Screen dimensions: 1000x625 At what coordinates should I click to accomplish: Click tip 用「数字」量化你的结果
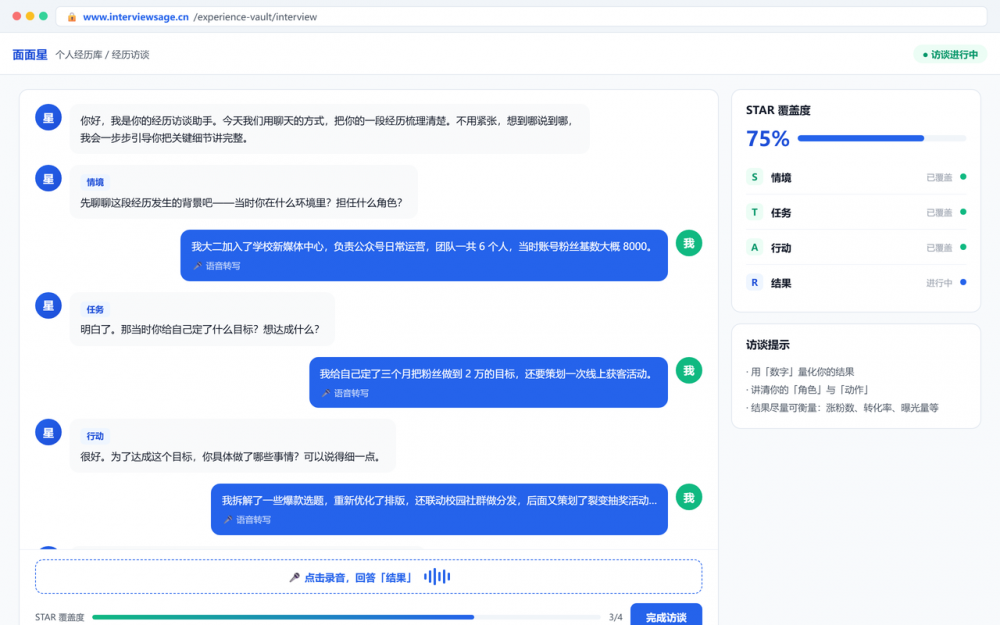click(x=800, y=372)
